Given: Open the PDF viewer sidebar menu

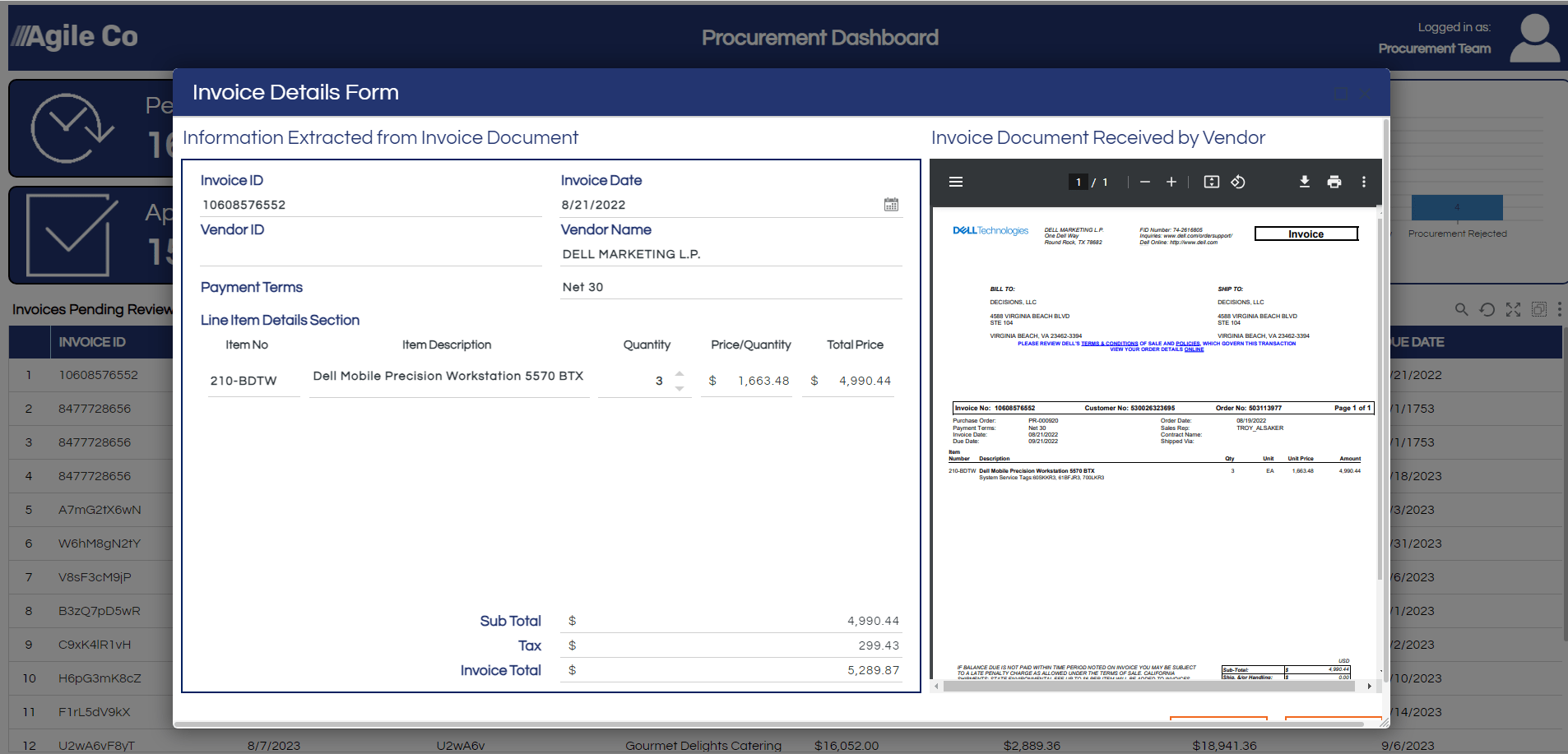Looking at the screenshot, I should point(956,182).
